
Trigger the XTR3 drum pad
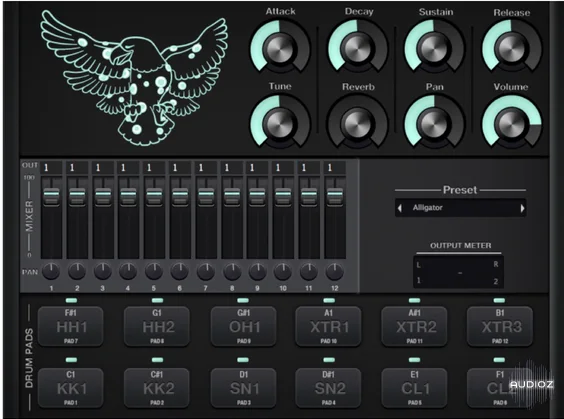tap(500, 327)
